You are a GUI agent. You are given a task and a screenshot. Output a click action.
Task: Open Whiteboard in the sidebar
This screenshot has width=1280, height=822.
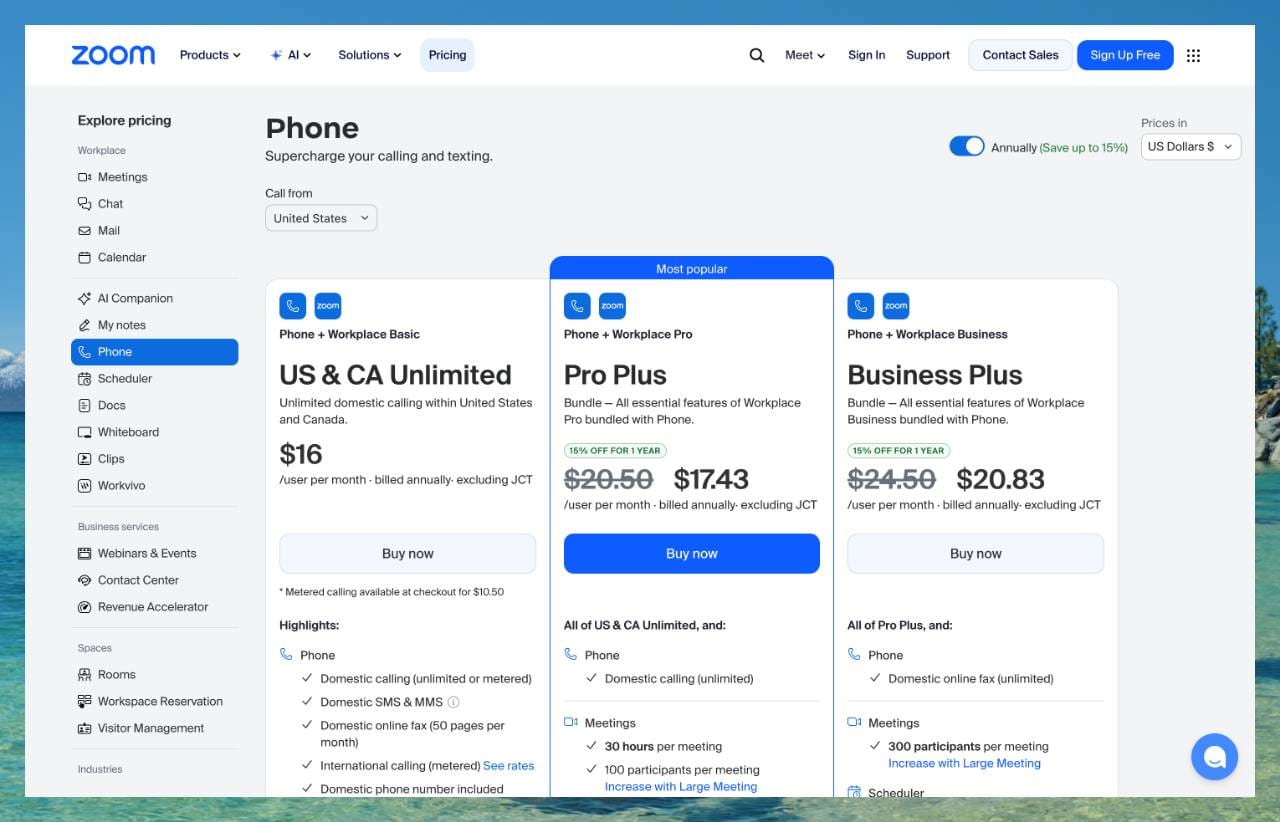click(x=127, y=432)
